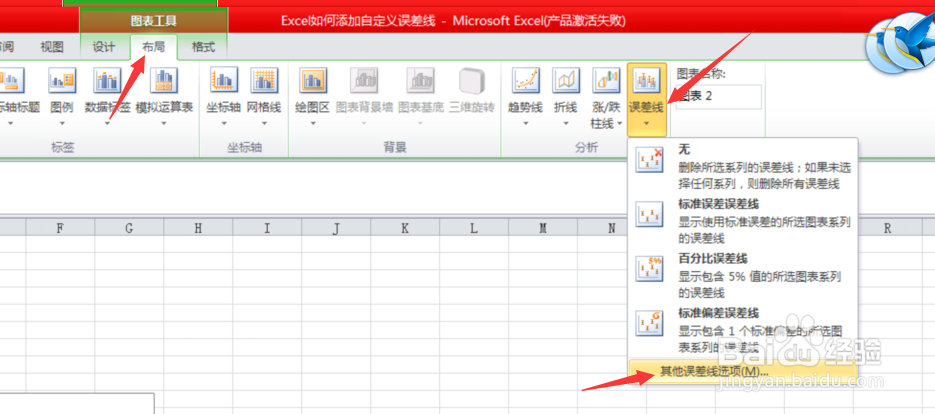Viewport: 935px width, 414px height.
Task: Expand the Up/Down Bars (柱线) dropdown arrow
Action: [x=620, y=124]
